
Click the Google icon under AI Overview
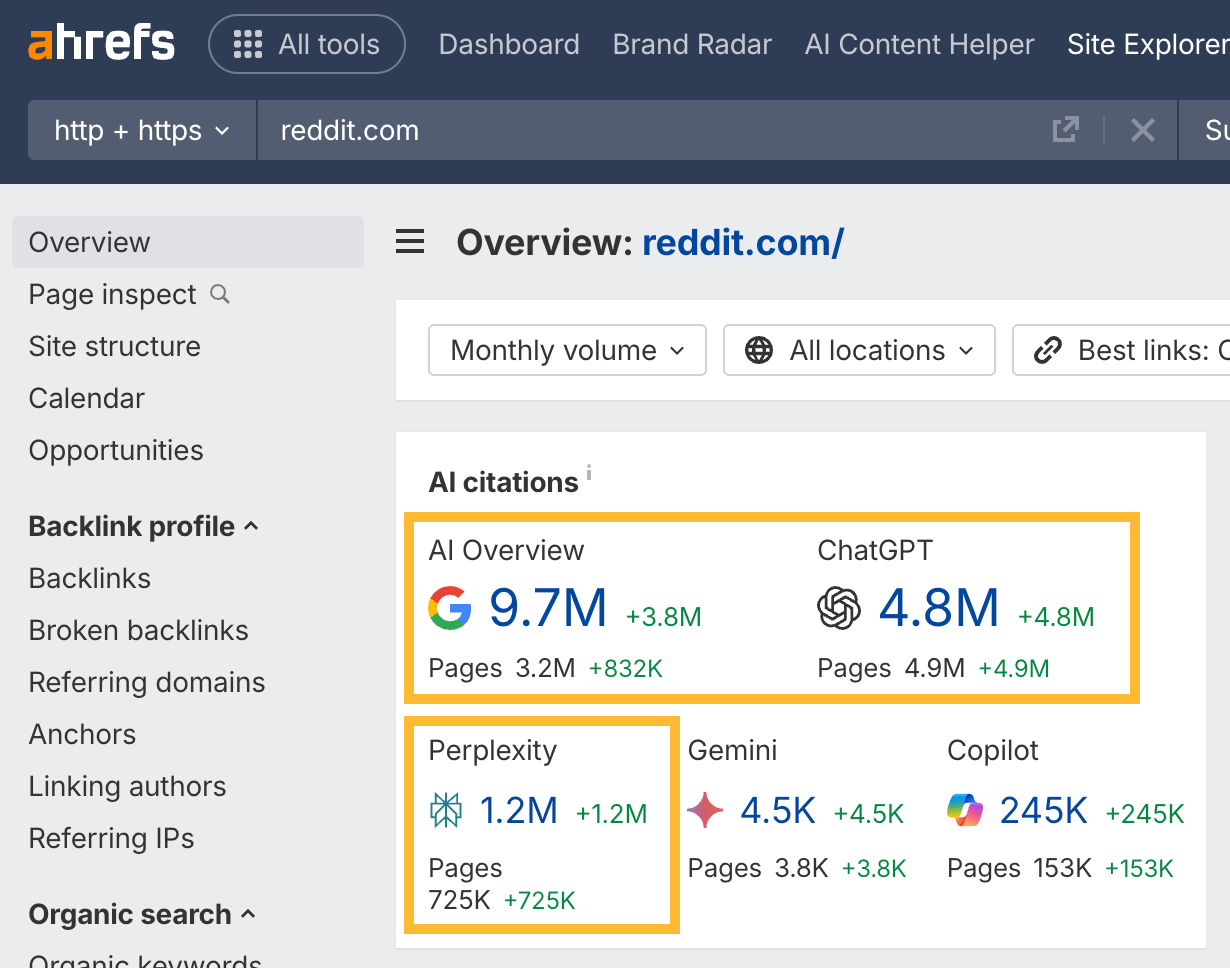450,608
